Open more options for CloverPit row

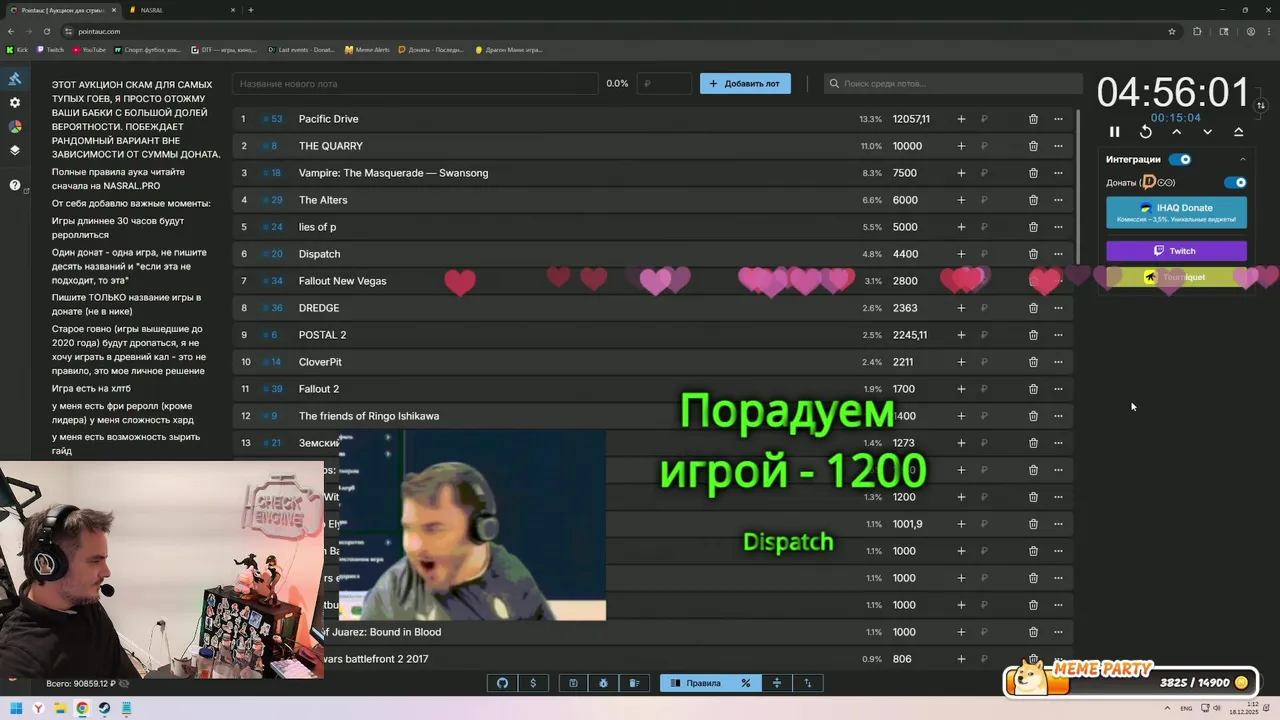[1058, 362]
